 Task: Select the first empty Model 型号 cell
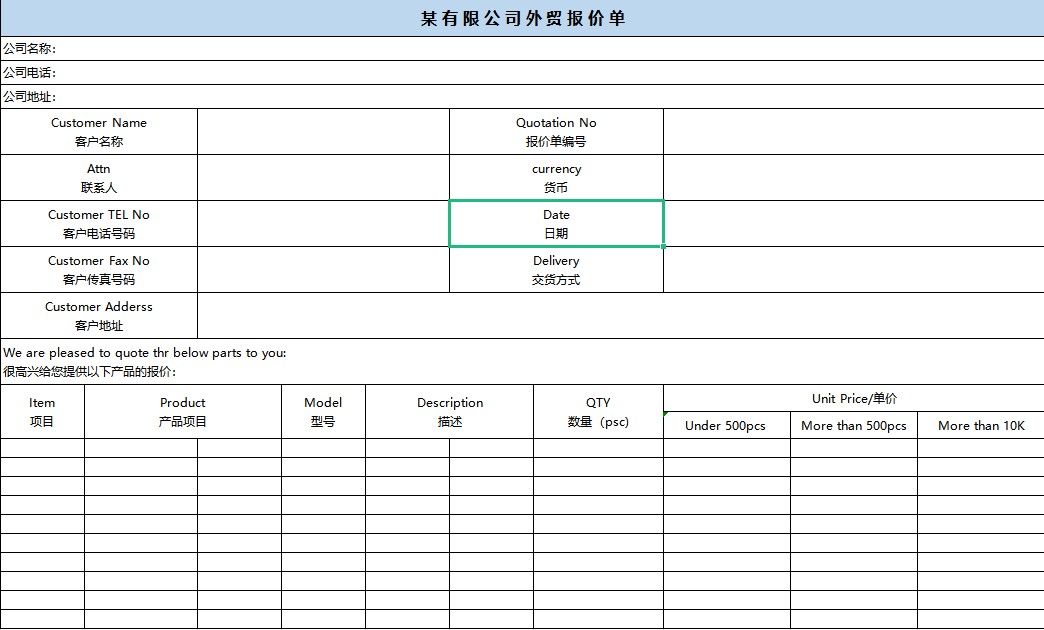322,446
